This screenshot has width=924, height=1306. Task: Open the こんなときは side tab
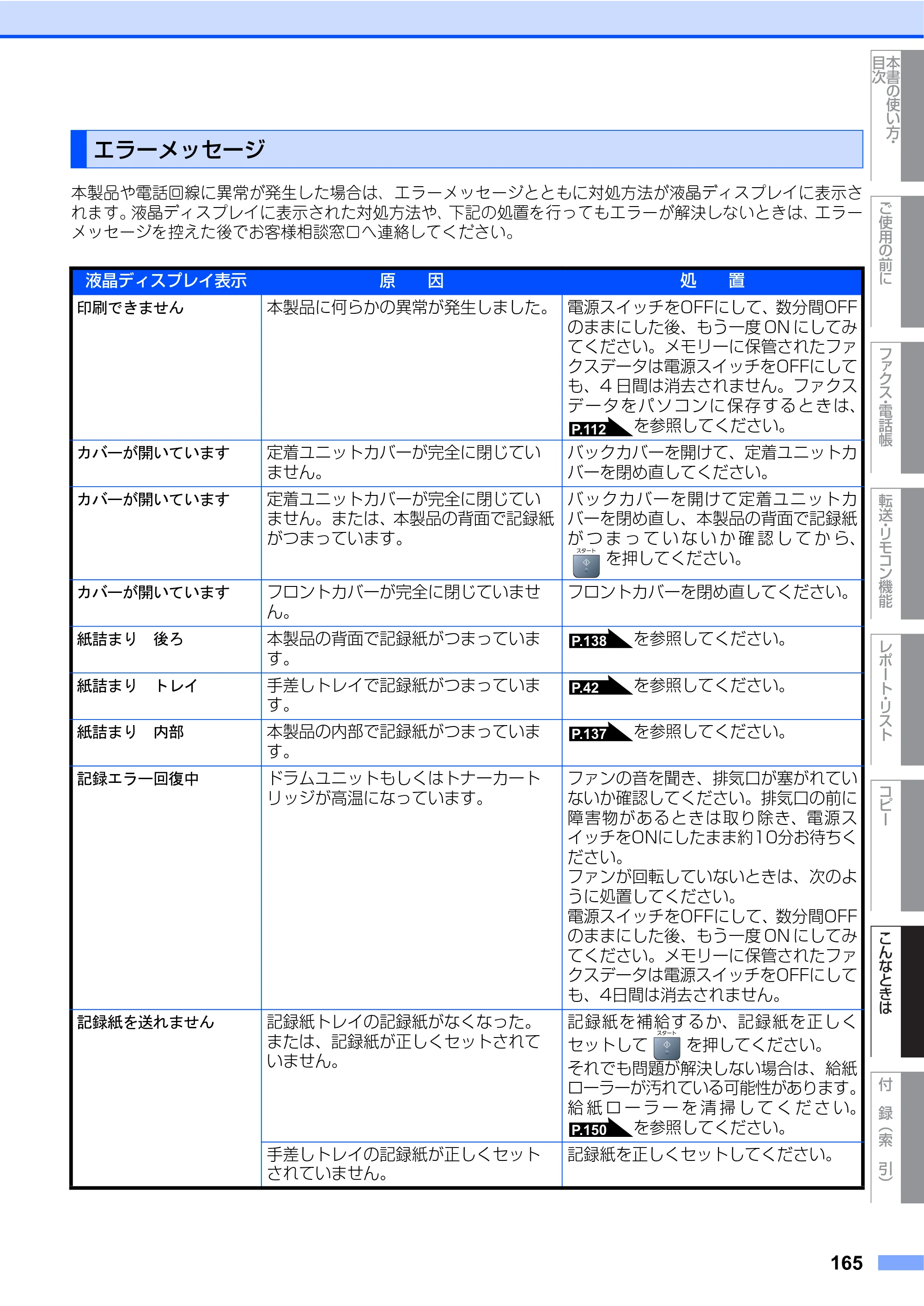click(x=897, y=991)
